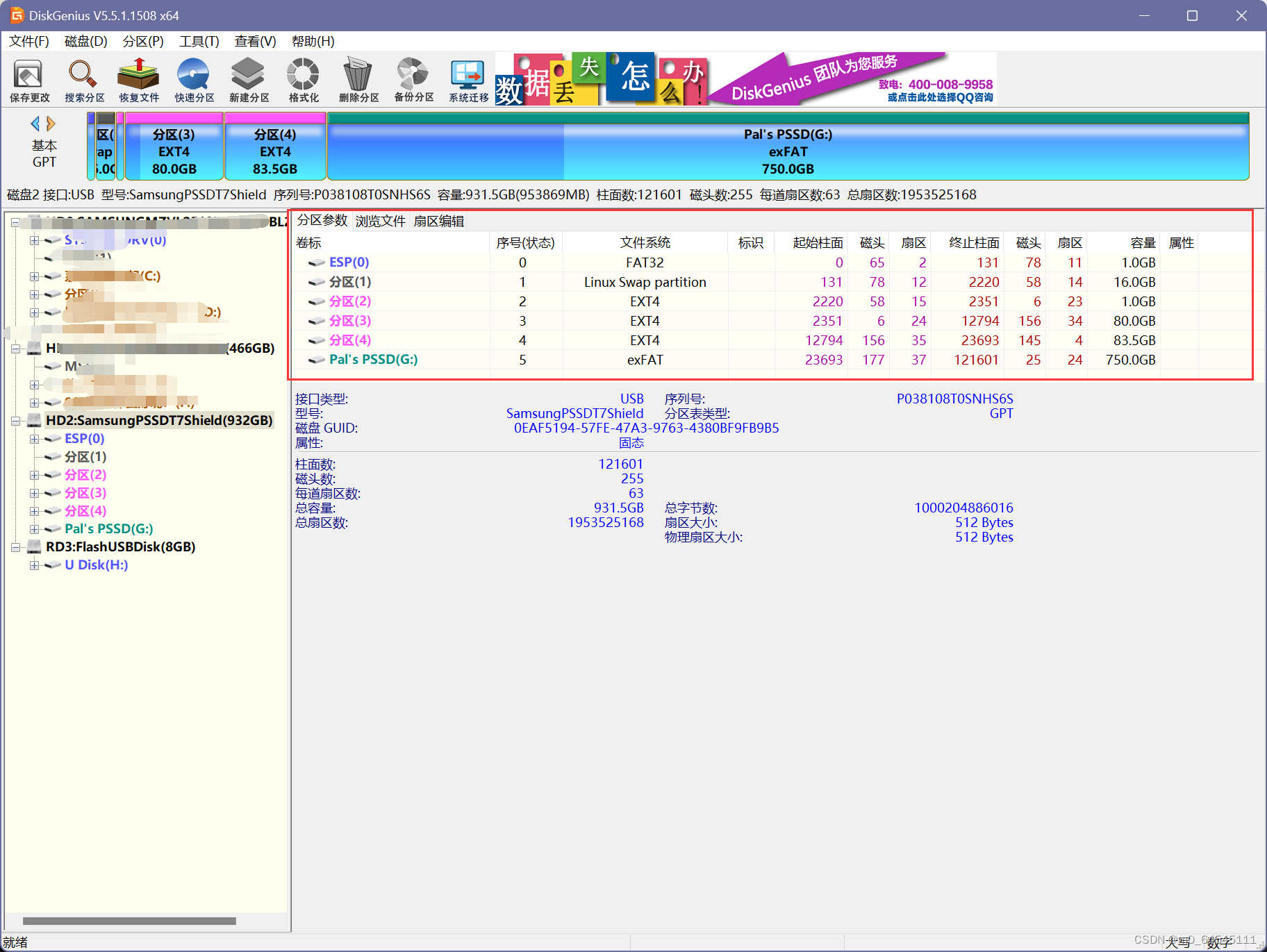Click the 新建分区 (New Partition) icon
The image size is (1267, 952).
coord(248,78)
